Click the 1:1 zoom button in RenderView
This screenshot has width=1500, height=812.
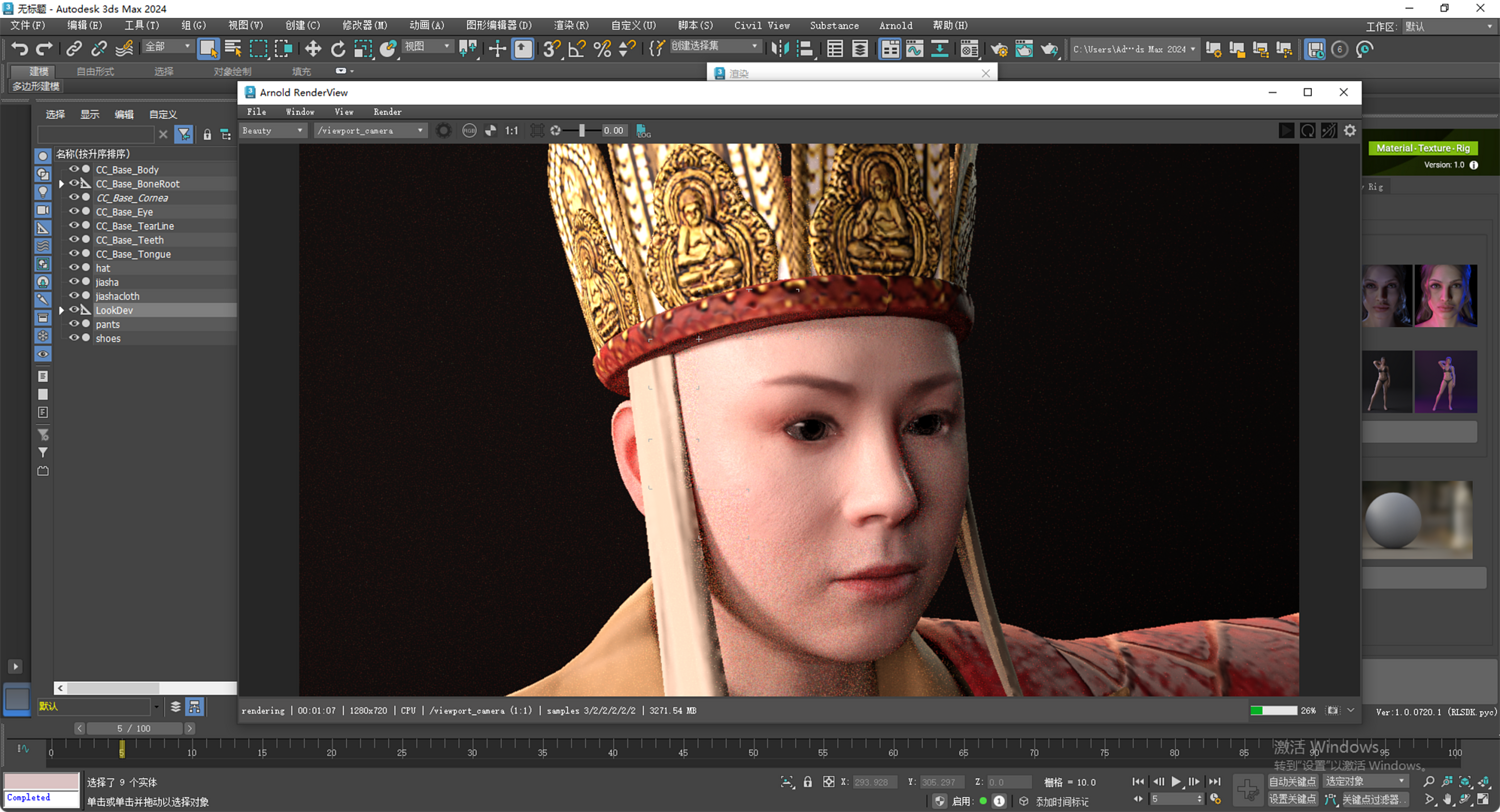click(x=512, y=130)
